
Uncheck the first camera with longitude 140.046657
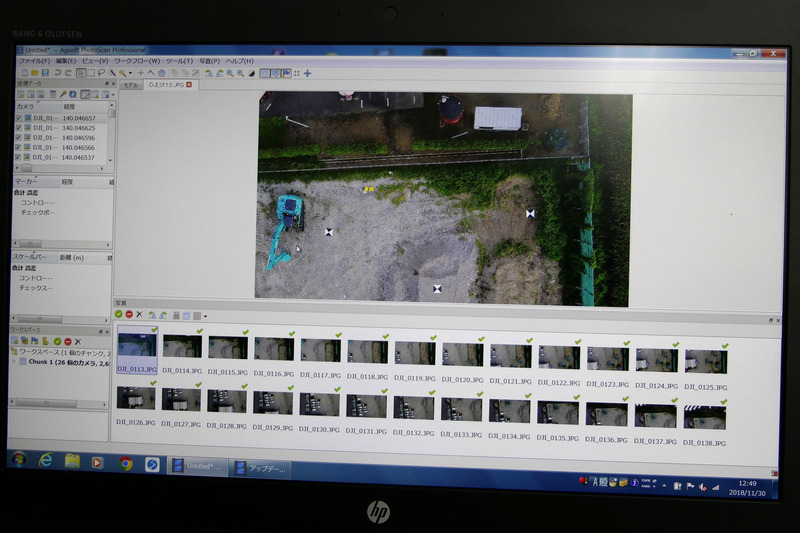tap(19, 118)
